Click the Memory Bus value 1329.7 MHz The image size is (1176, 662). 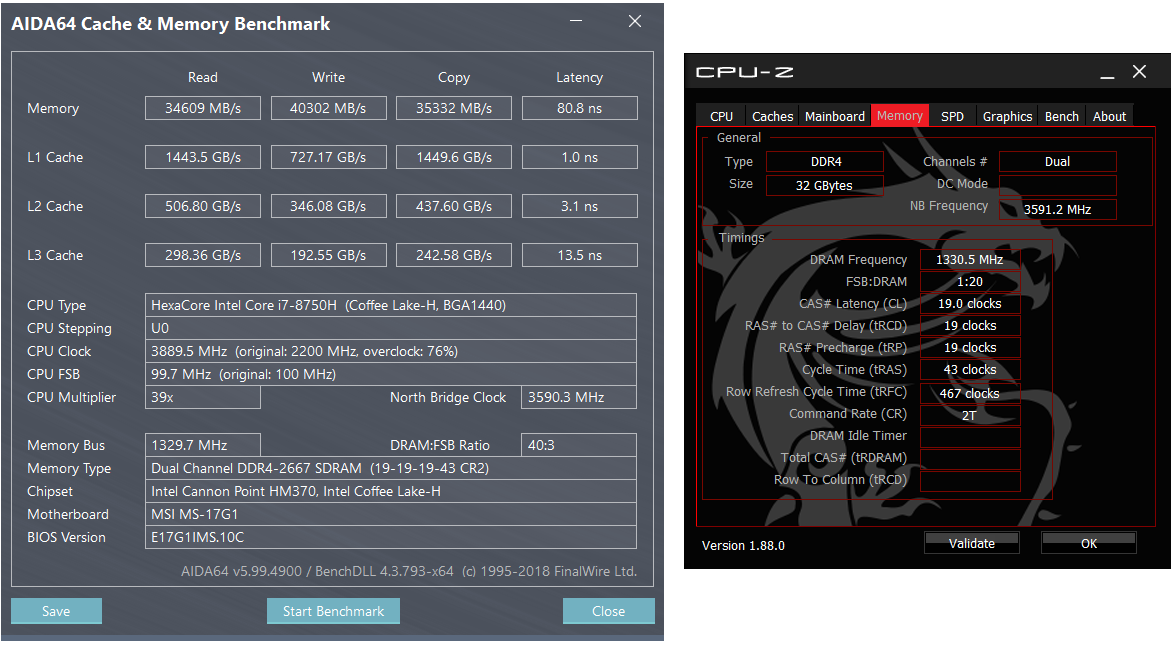(203, 445)
